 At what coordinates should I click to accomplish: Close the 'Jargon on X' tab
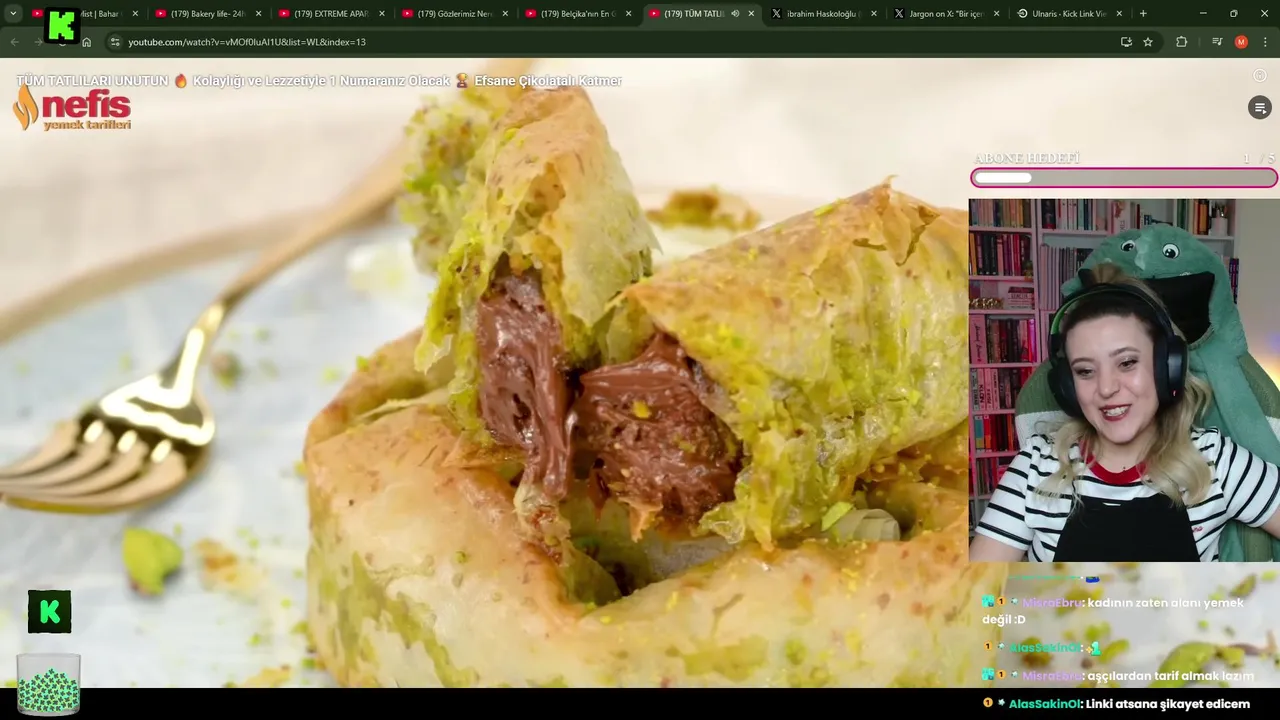[x=997, y=14]
